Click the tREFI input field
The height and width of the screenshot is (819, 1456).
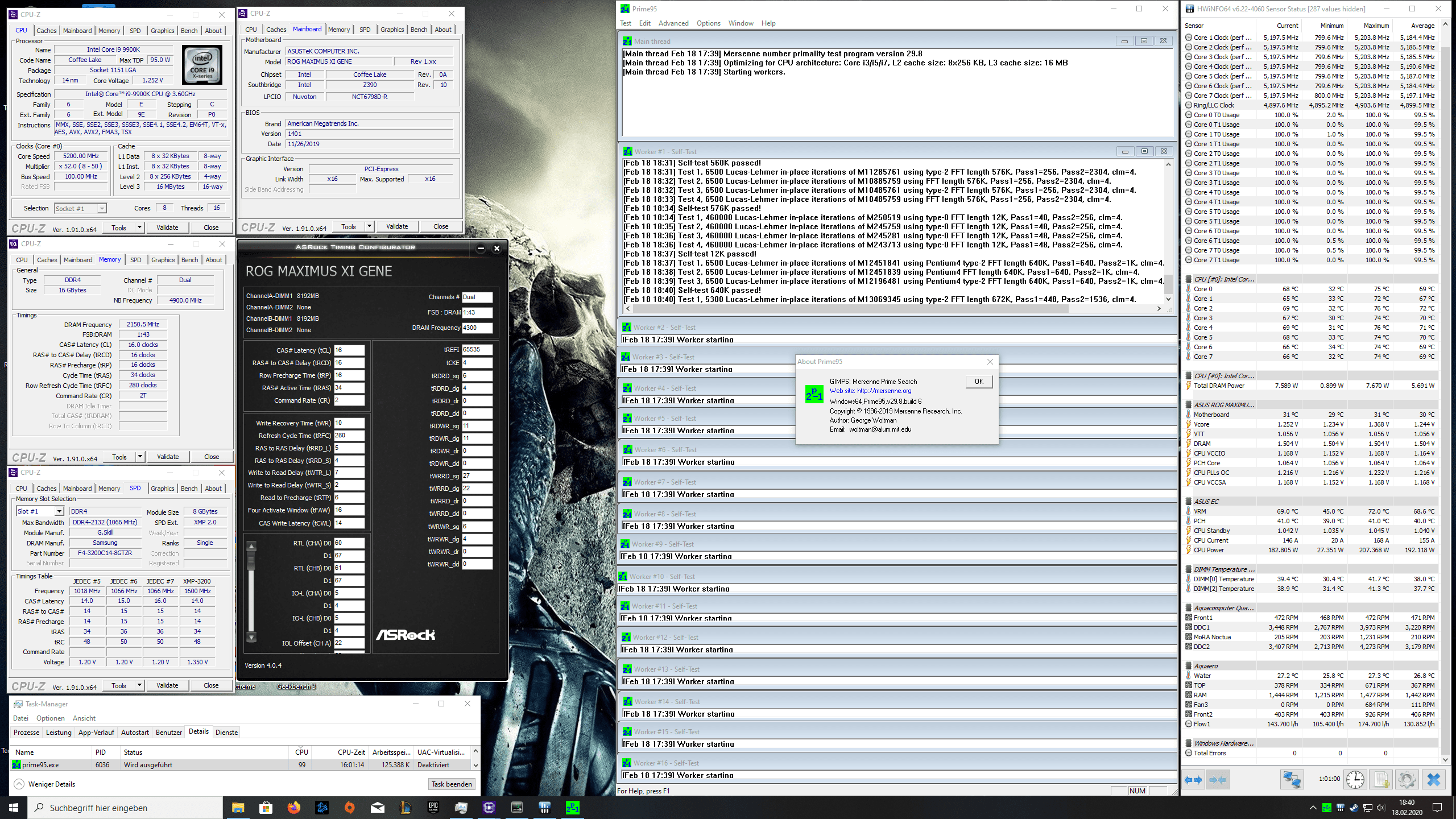point(477,350)
